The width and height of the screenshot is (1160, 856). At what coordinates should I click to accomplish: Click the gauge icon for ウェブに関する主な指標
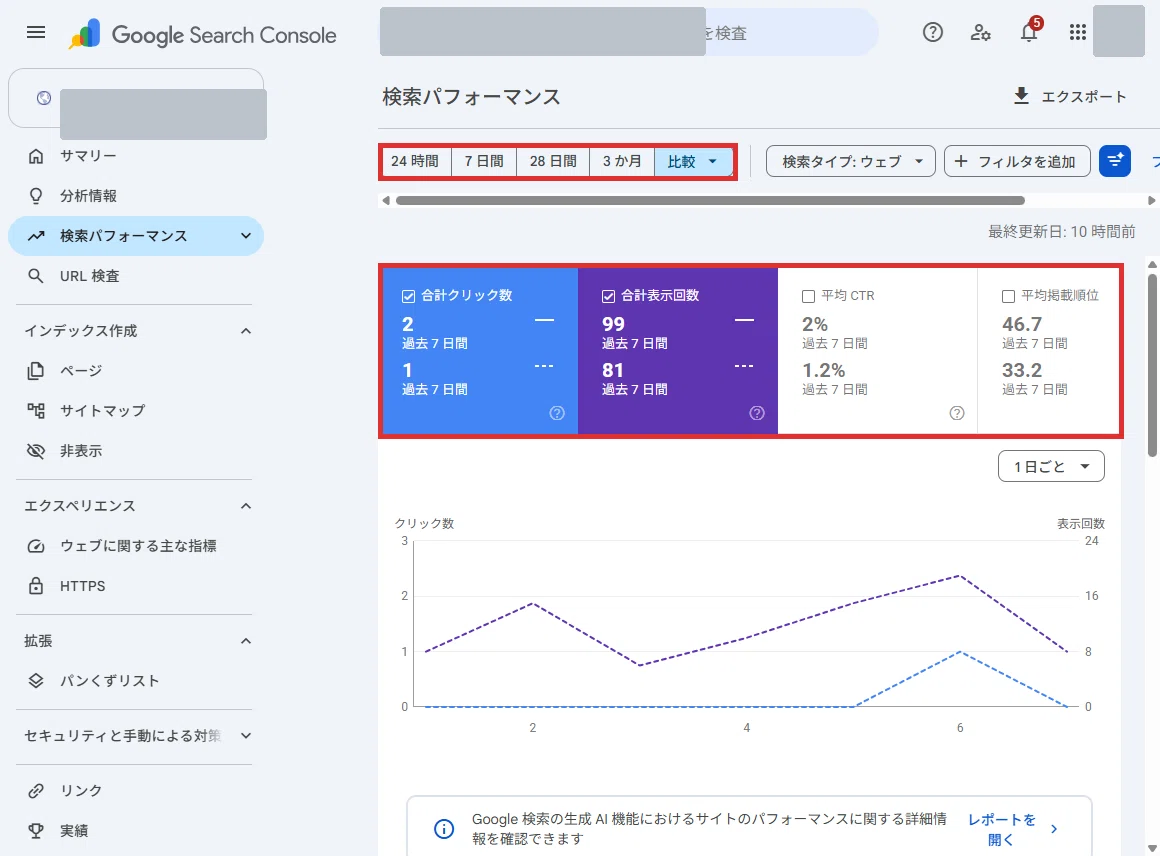pyautogui.click(x=36, y=546)
